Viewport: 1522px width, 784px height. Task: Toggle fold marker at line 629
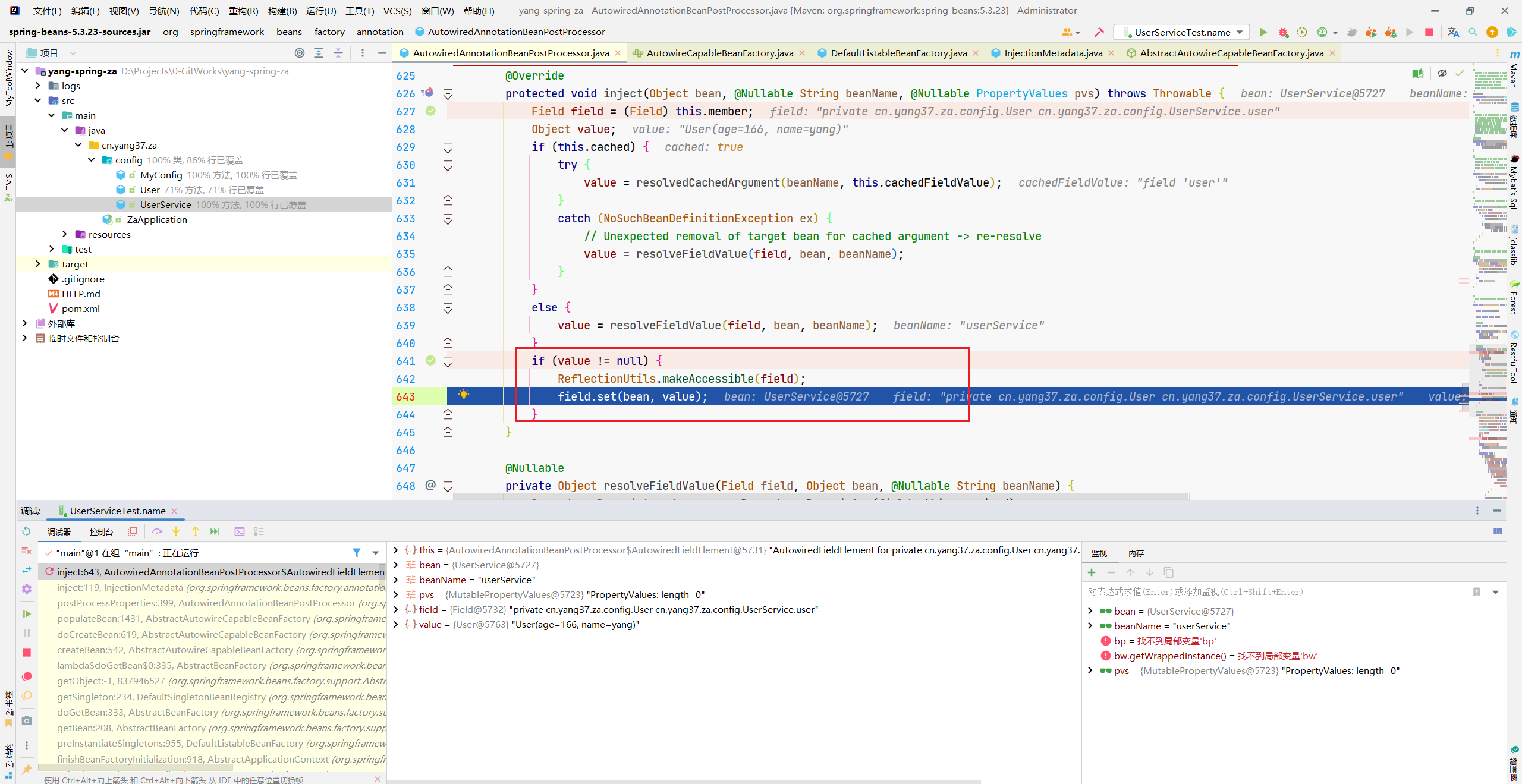tap(448, 147)
